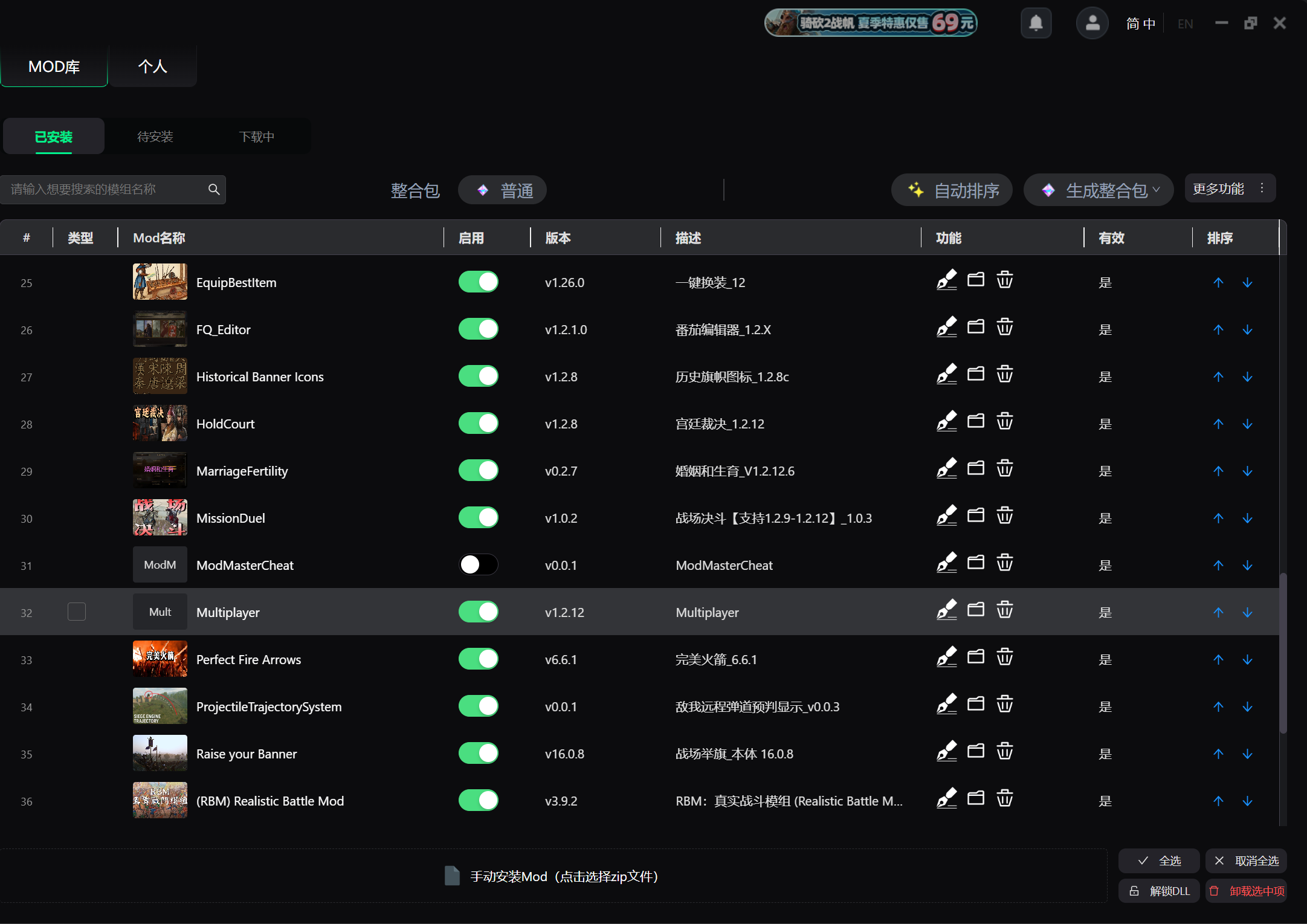
Task: Move Realistic Battle Mod up
Action: (1218, 801)
